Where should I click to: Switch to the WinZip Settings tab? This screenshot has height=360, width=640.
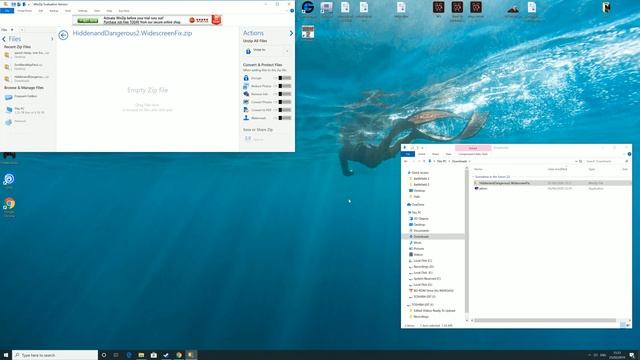pyautogui.click(x=82, y=11)
